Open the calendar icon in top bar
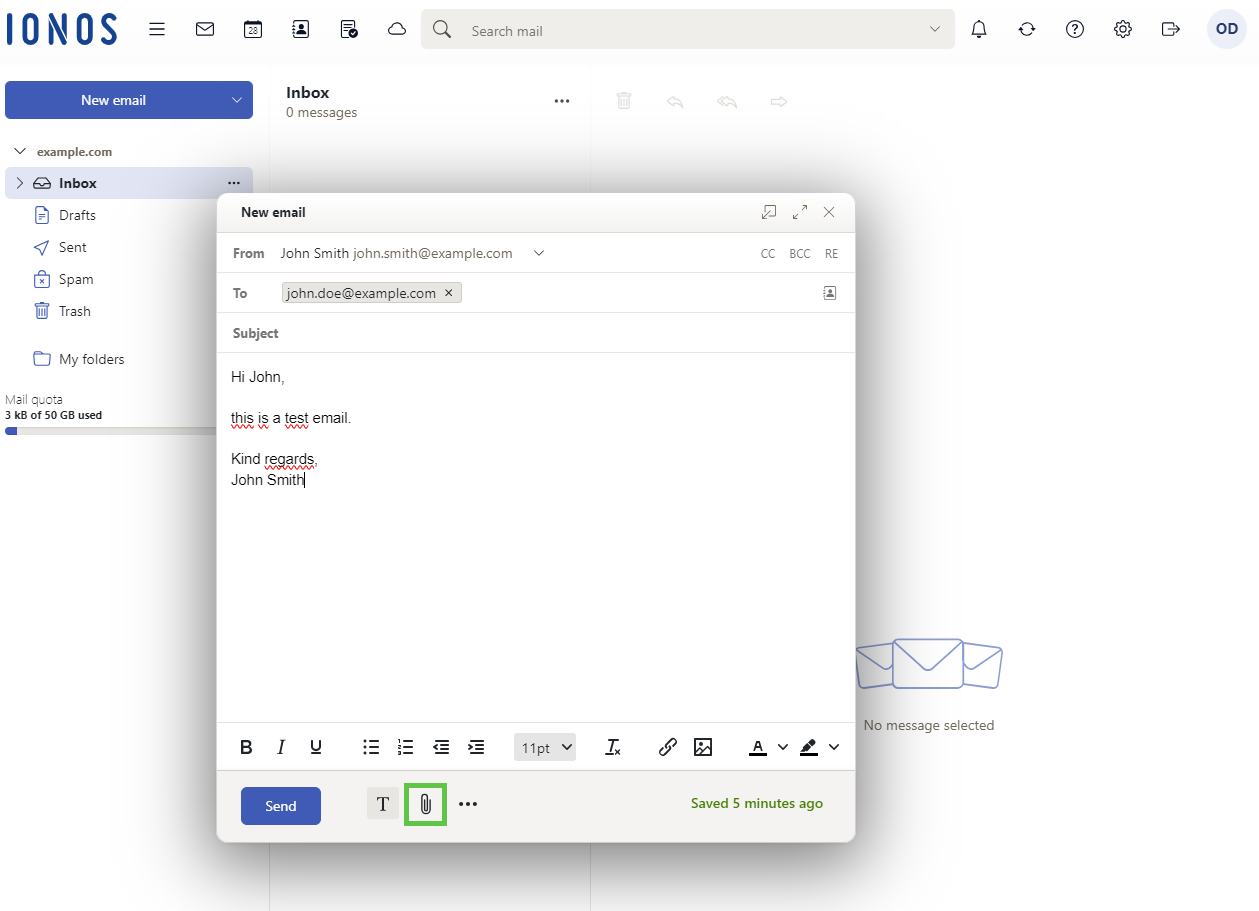This screenshot has width=1259, height=911. click(x=253, y=30)
